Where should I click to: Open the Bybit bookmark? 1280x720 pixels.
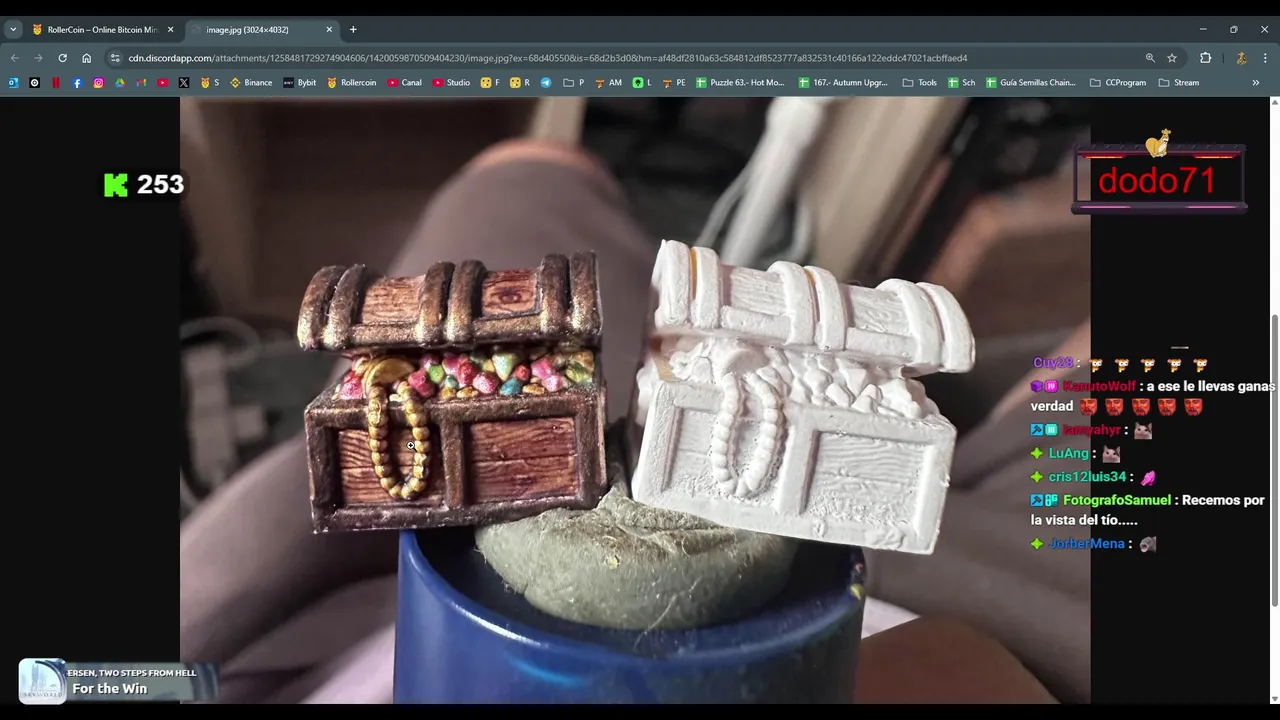coord(300,83)
